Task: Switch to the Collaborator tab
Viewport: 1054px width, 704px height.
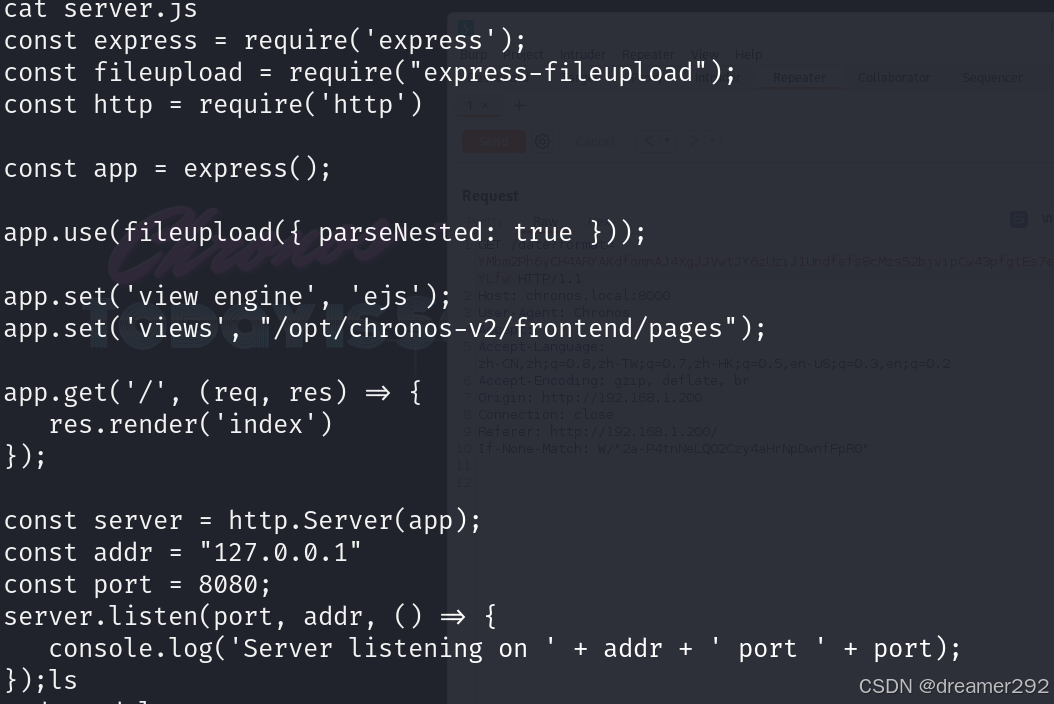Action: click(x=894, y=78)
